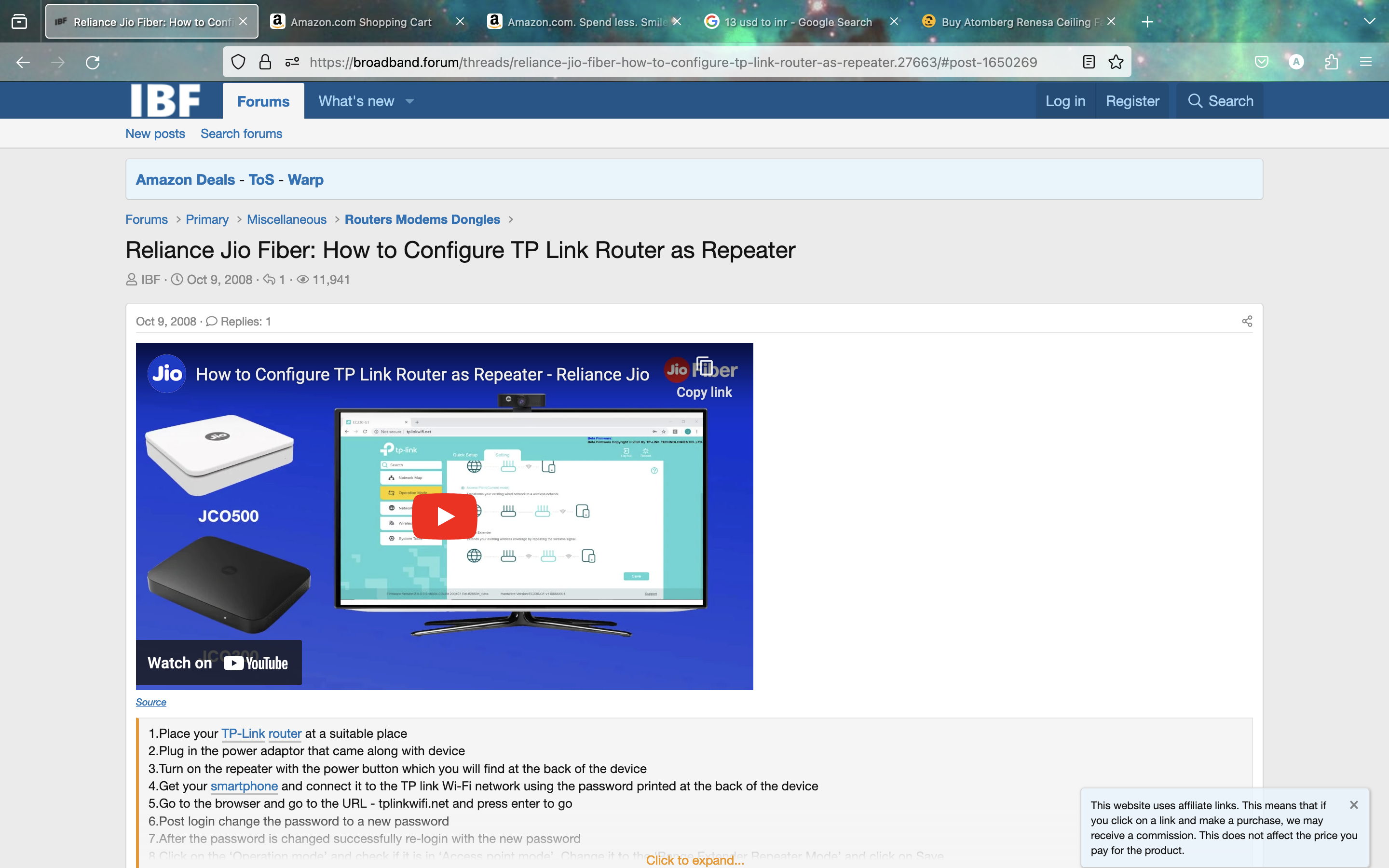Open the What's new navigation tab
Image resolution: width=1389 pixels, height=868 pixels.
point(356,101)
